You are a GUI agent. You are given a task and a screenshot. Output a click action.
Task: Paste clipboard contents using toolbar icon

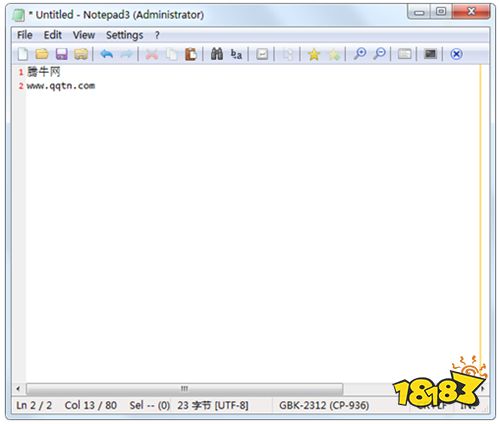[191, 54]
